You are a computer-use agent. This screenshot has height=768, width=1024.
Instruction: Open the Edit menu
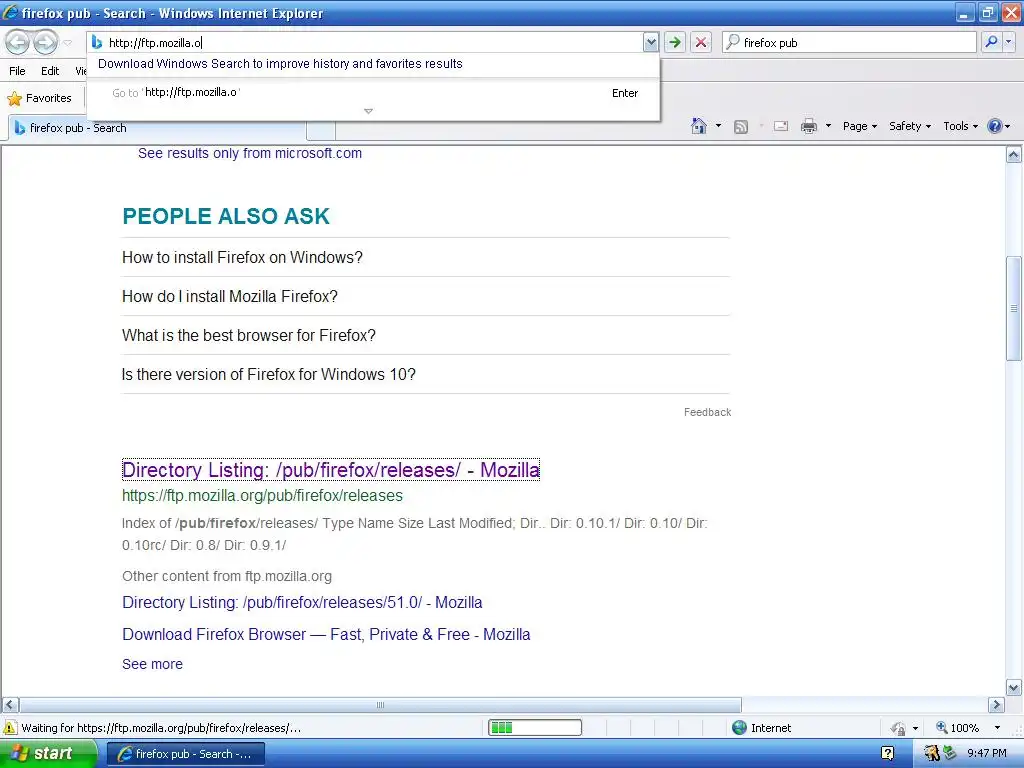50,71
